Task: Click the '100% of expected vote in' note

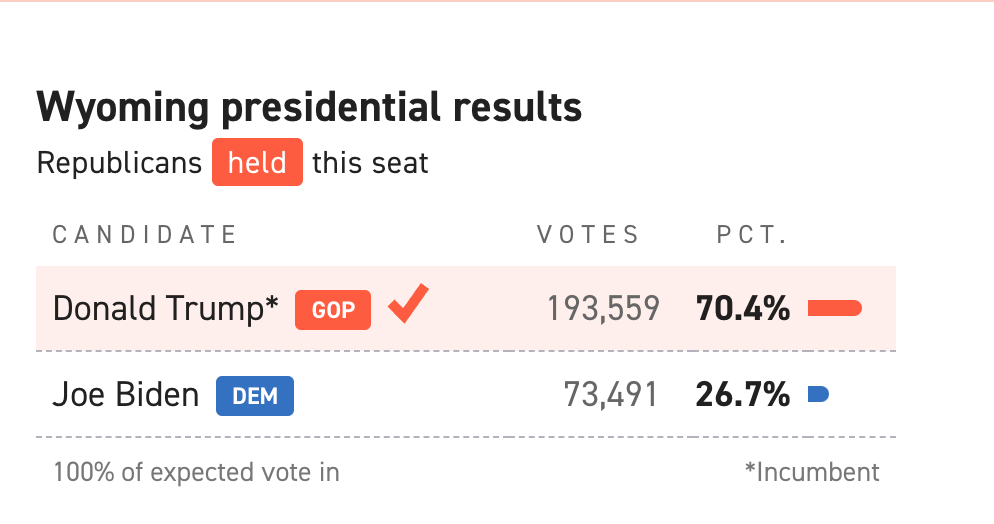Action: click(x=196, y=471)
